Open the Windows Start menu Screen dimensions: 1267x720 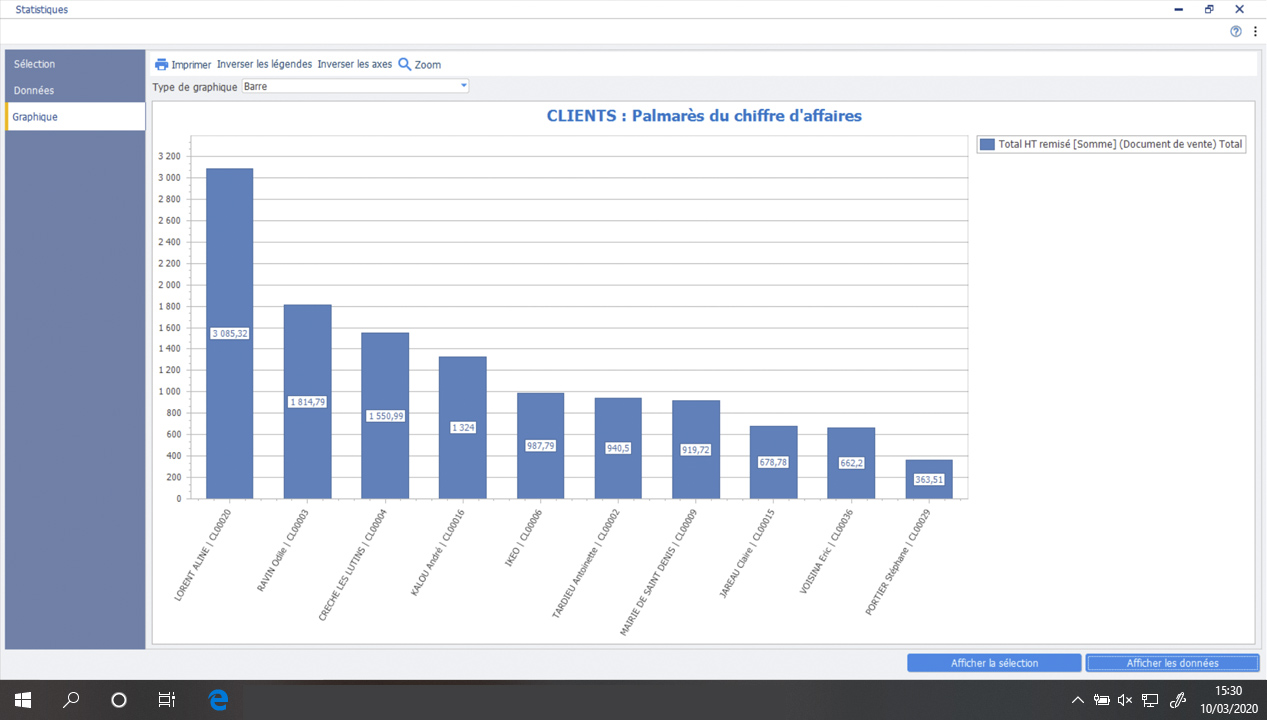click(23, 700)
